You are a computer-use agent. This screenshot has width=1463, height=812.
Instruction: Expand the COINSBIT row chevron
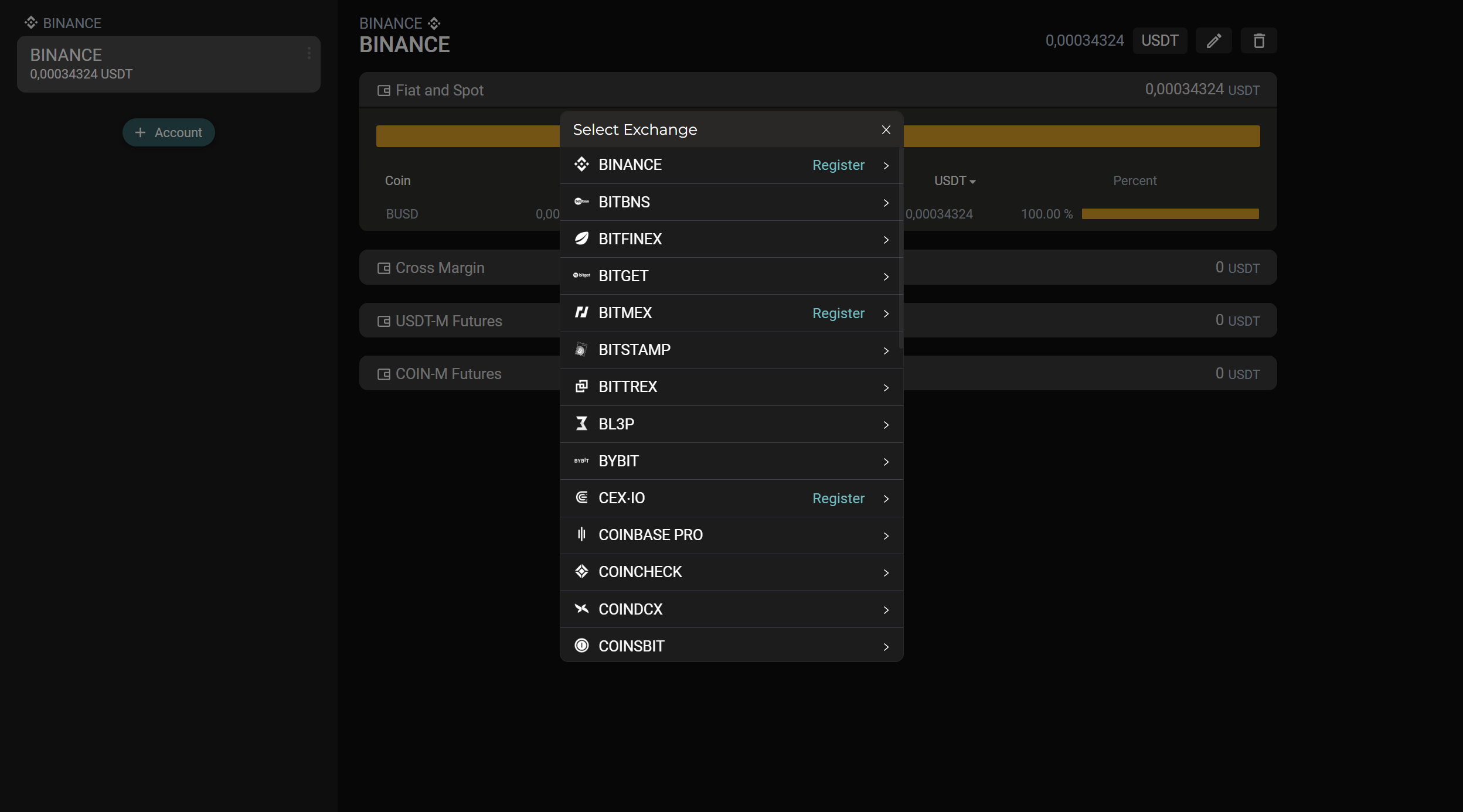[x=886, y=647]
